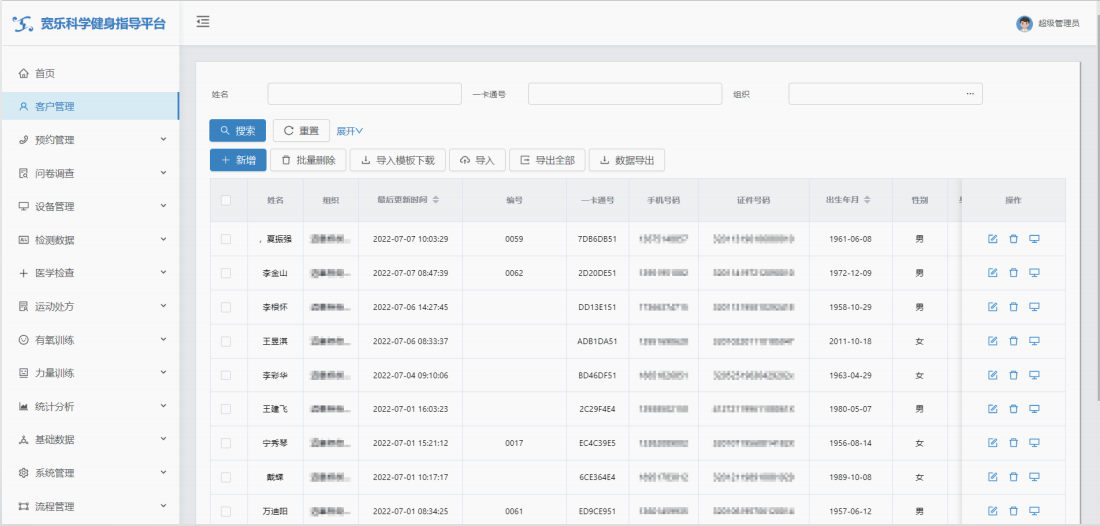
Task: Click the 导入模板下载 button
Action: point(397,160)
